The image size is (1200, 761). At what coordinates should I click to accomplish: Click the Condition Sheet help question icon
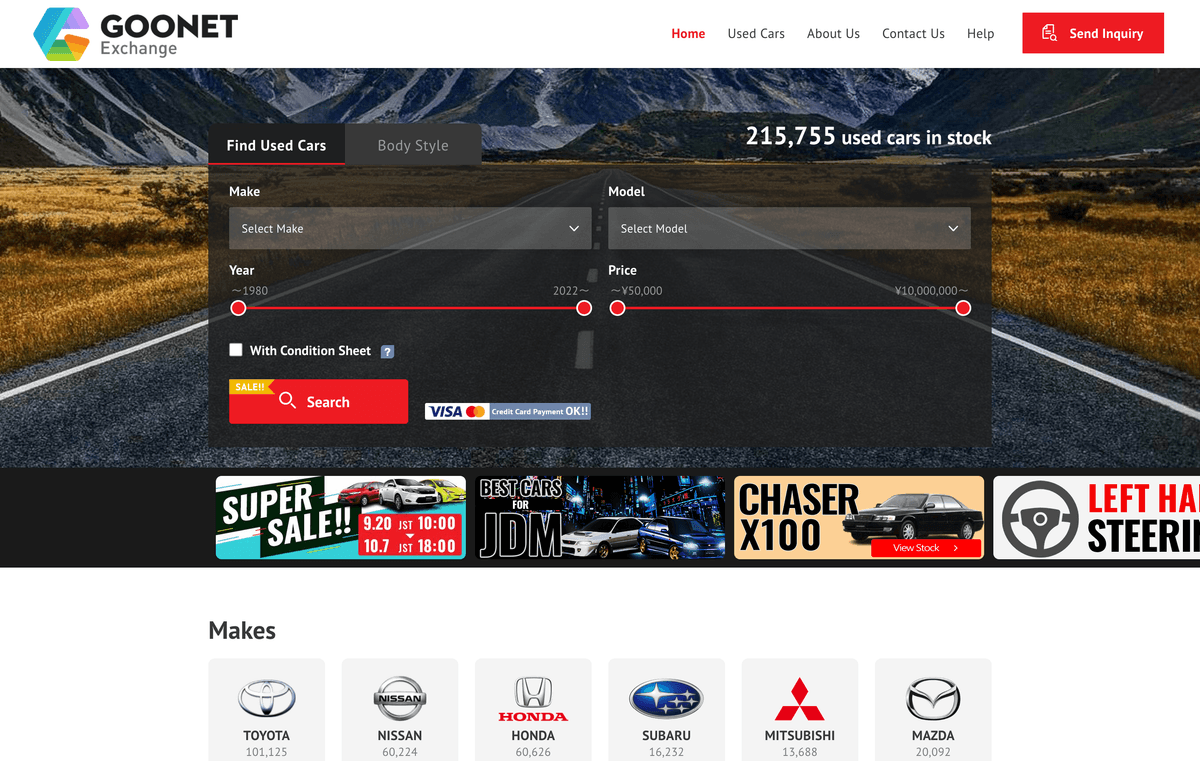click(387, 352)
